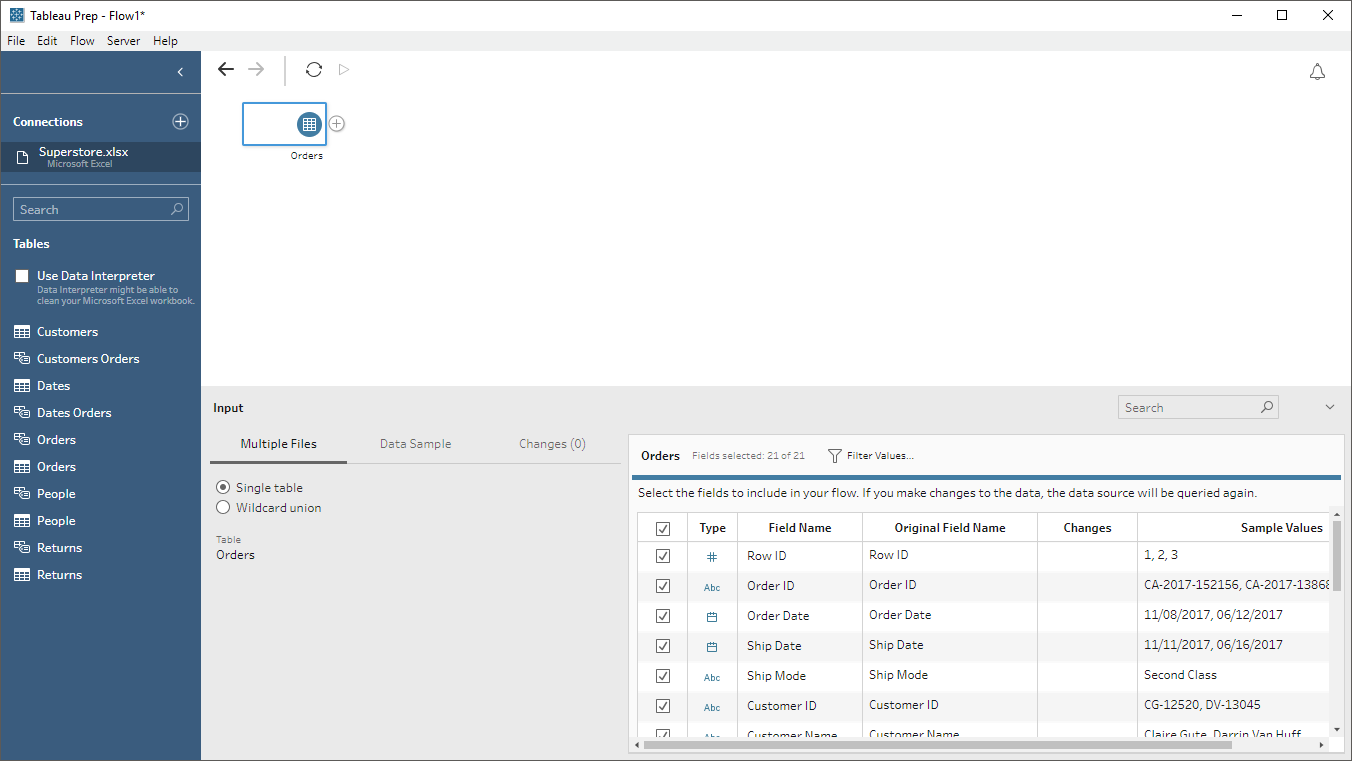The width and height of the screenshot is (1352, 761).
Task: Click the Tables search field in the Connections pane
Action: [x=101, y=209]
